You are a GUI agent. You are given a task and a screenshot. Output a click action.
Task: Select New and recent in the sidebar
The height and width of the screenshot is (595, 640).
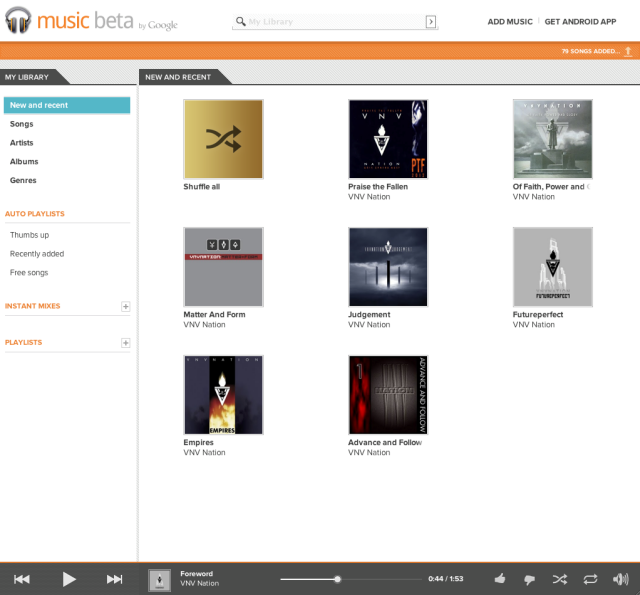point(67,105)
